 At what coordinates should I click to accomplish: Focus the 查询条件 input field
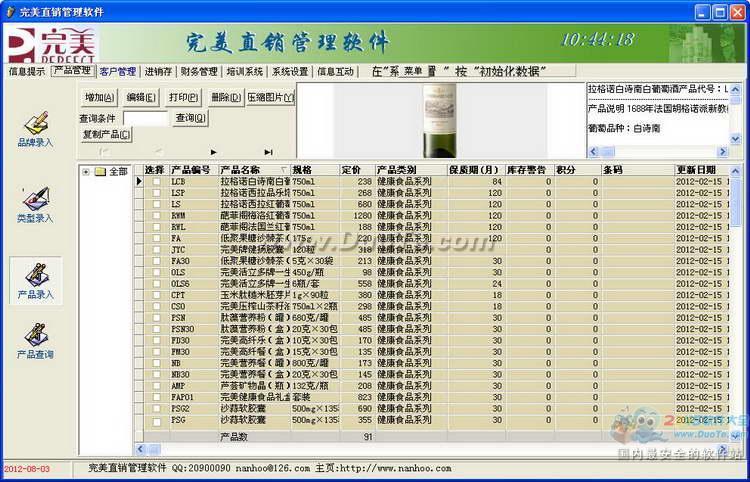pyautogui.click(x=145, y=118)
